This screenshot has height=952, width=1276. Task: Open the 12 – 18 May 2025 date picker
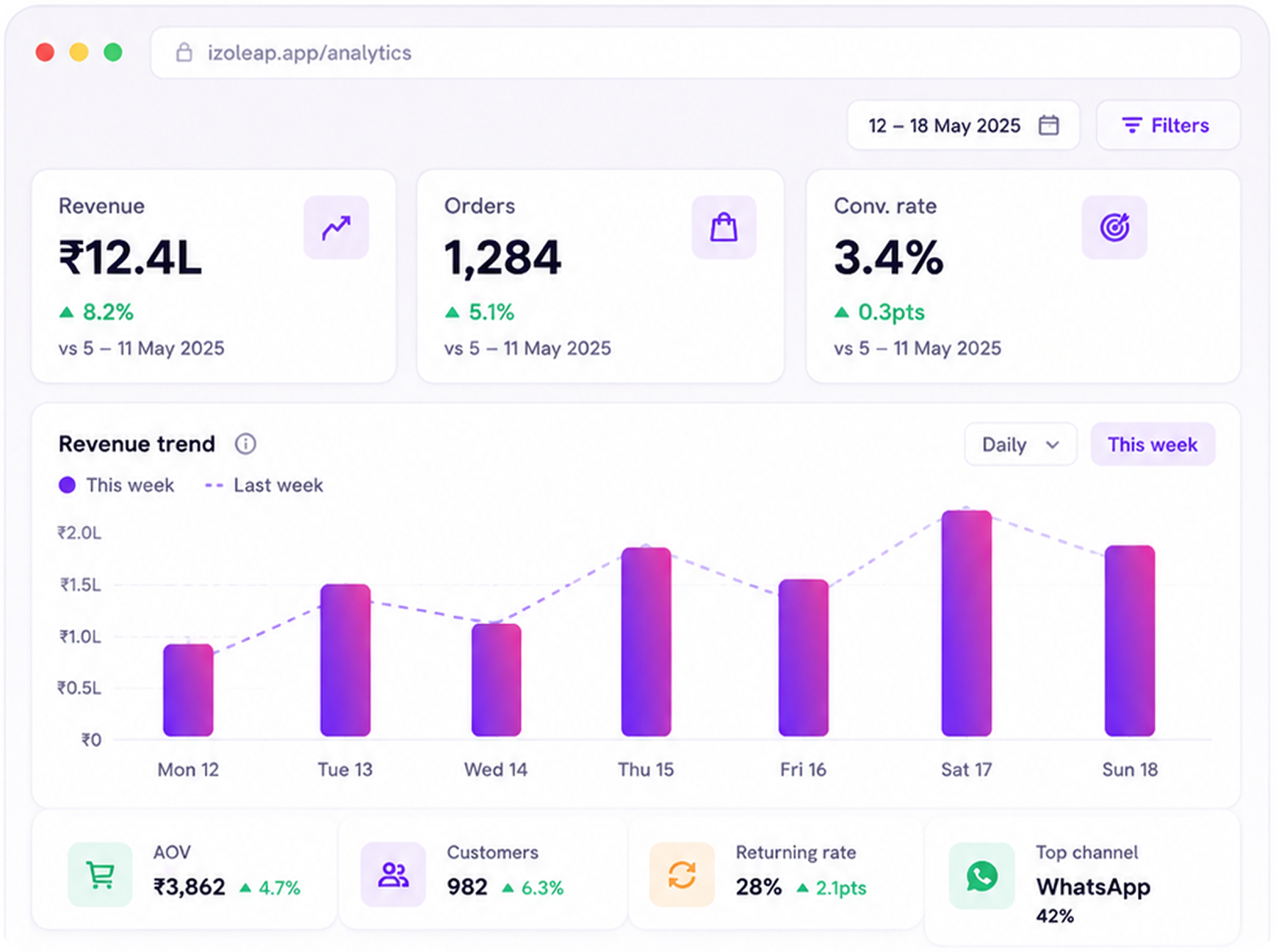[x=963, y=126]
